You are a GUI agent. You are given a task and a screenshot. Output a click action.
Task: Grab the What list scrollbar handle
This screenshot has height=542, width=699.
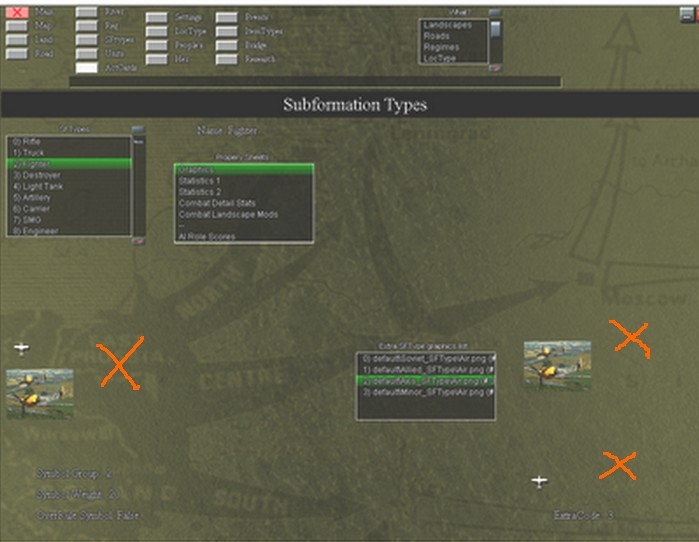coord(495,29)
